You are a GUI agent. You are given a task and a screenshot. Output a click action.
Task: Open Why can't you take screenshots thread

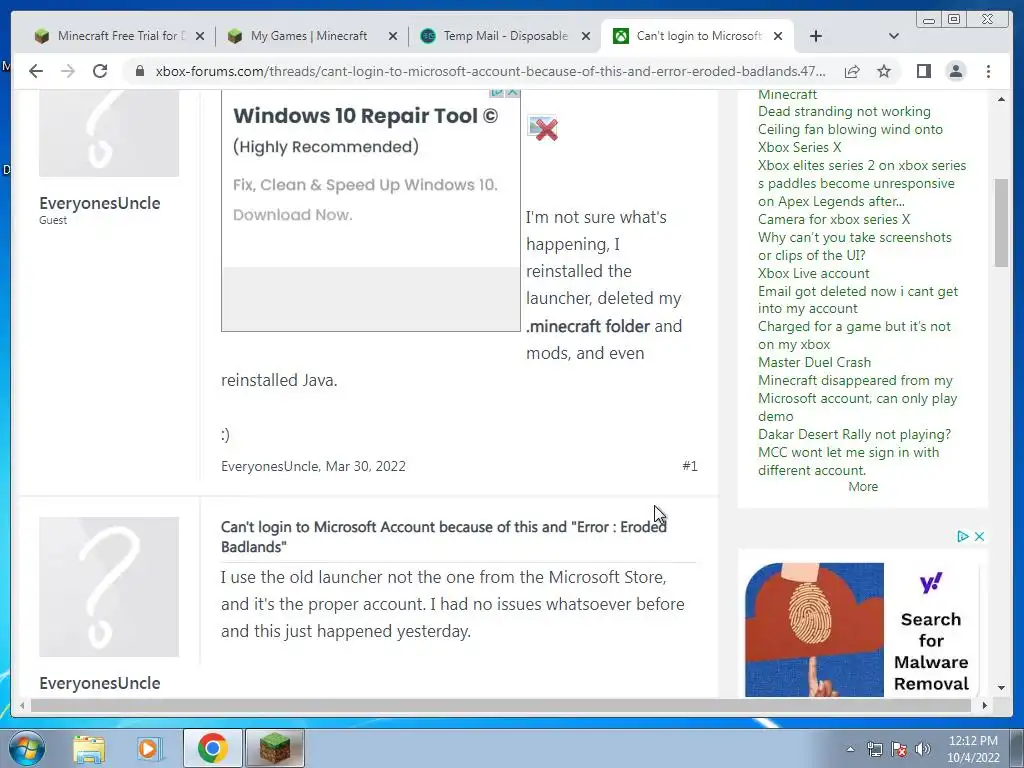click(x=855, y=246)
